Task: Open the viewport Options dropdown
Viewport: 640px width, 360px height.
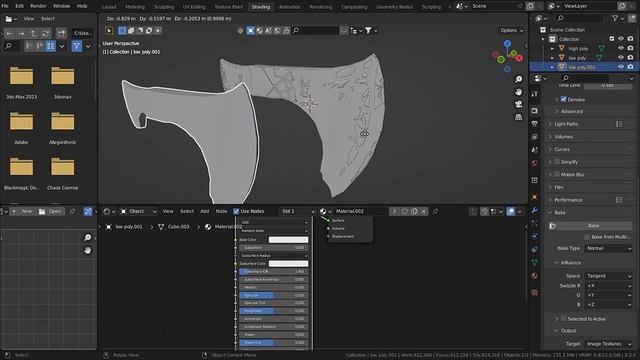Action: click(511, 30)
